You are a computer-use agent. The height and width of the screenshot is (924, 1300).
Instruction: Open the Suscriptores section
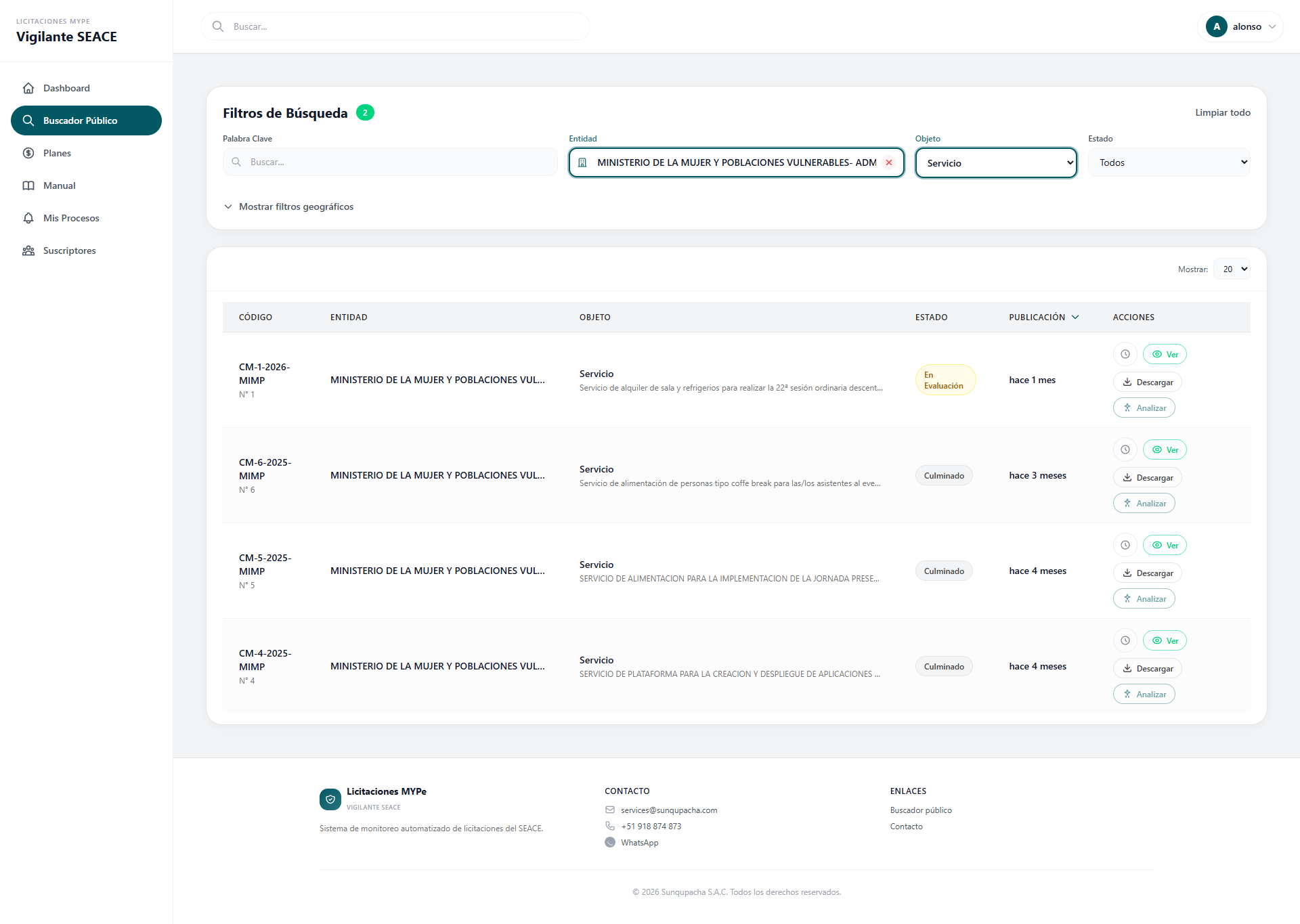coord(69,250)
